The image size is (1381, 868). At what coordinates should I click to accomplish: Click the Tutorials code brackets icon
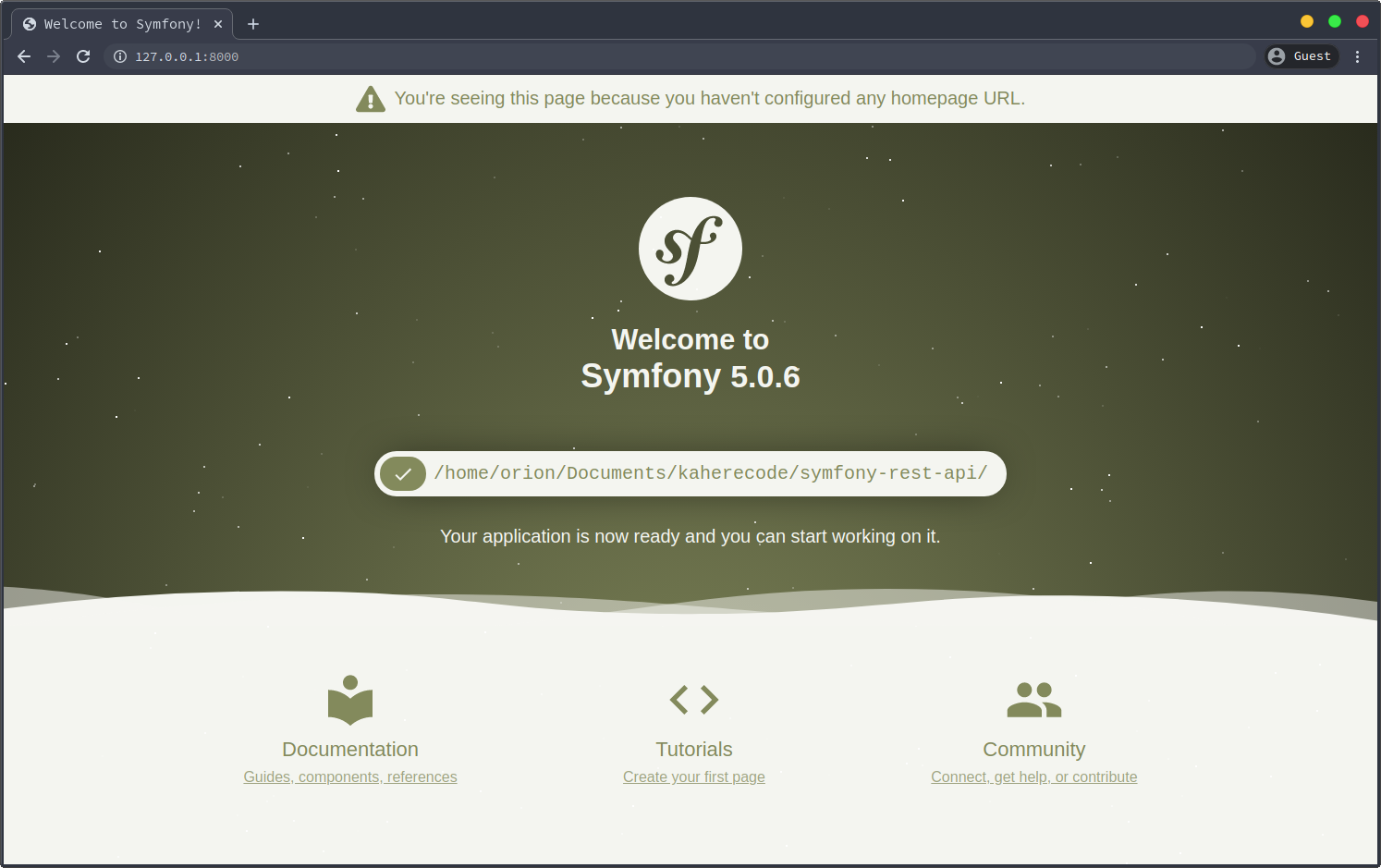pos(693,700)
